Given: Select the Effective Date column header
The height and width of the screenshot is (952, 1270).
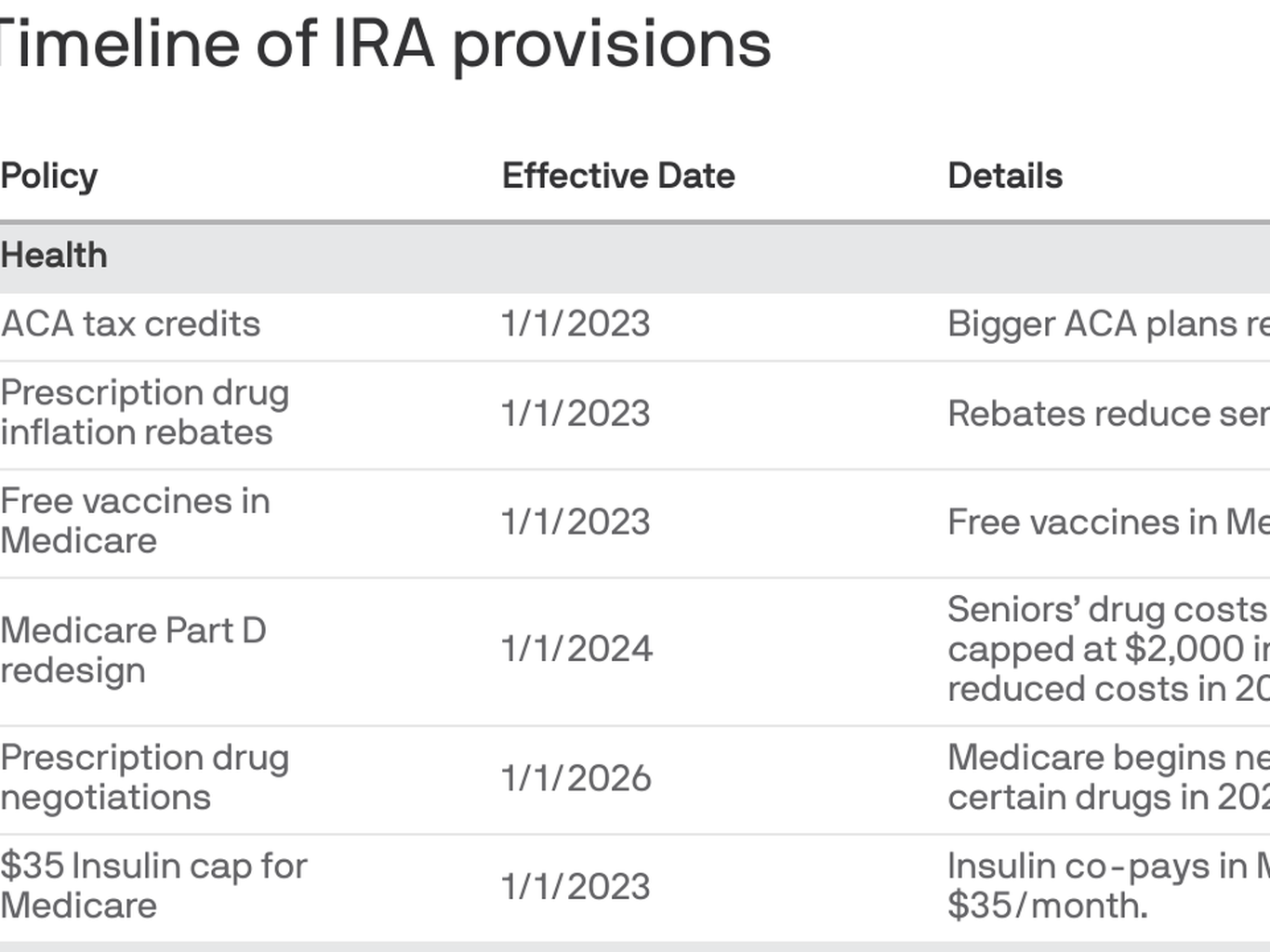Looking at the screenshot, I should [618, 176].
